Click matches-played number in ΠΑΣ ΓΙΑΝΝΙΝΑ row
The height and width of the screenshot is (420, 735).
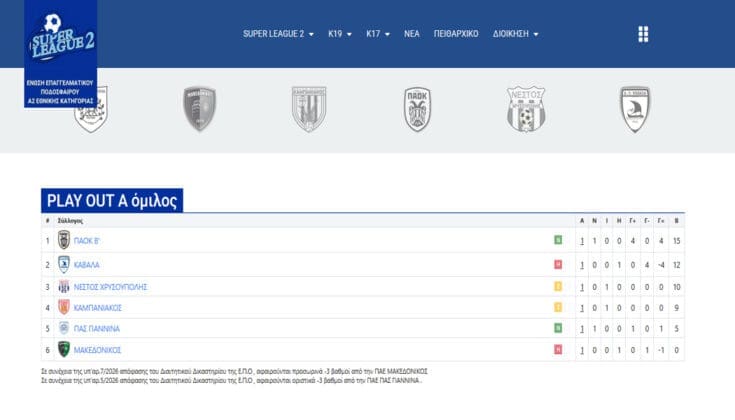click(x=582, y=328)
